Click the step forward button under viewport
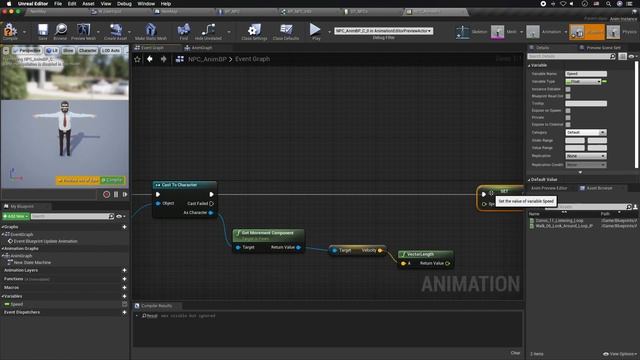 (125, 195)
